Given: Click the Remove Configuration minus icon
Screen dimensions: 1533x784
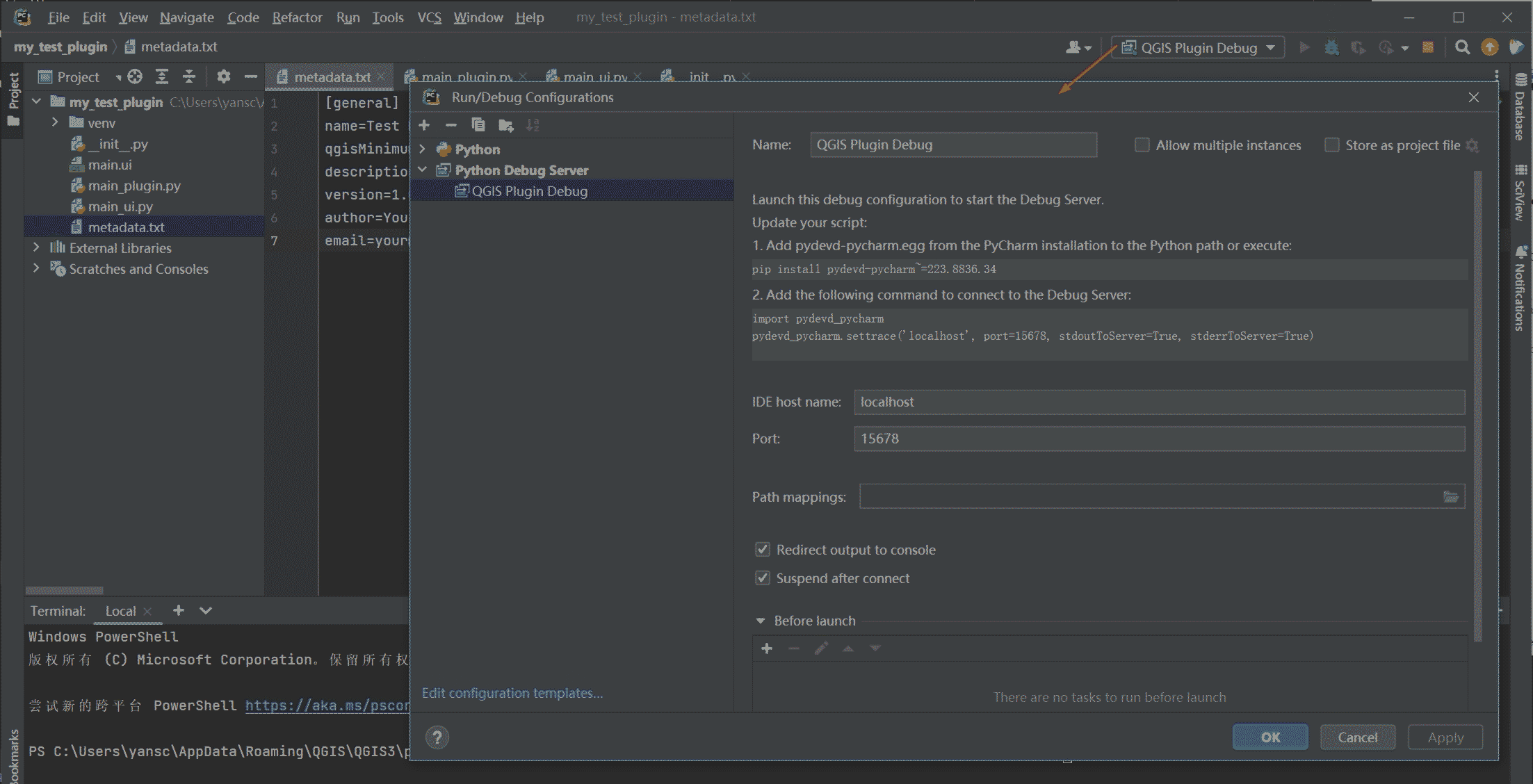Looking at the screenshot, I should click(x=451, y=125).
